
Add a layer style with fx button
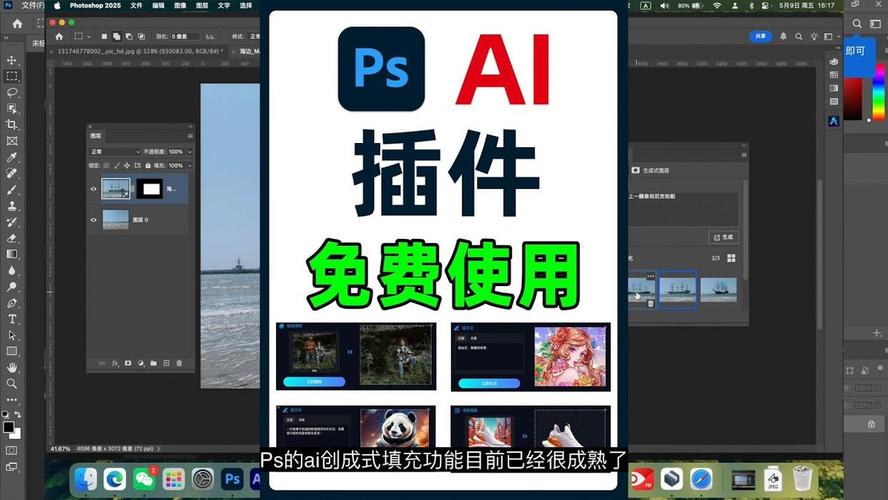115,364
